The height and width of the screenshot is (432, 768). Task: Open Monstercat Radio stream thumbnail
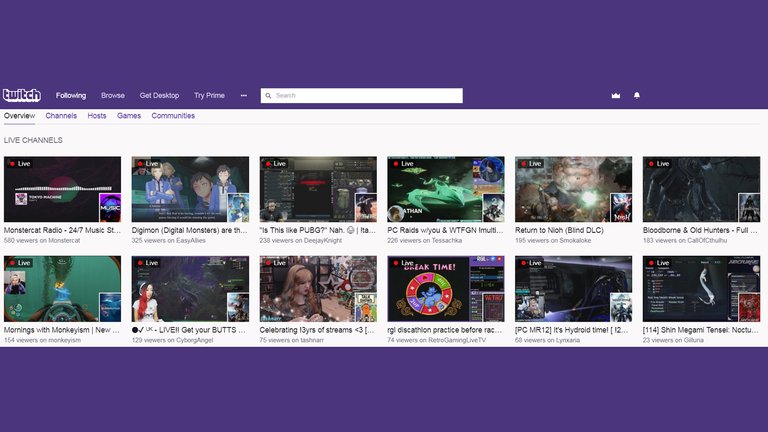(62, 189)
